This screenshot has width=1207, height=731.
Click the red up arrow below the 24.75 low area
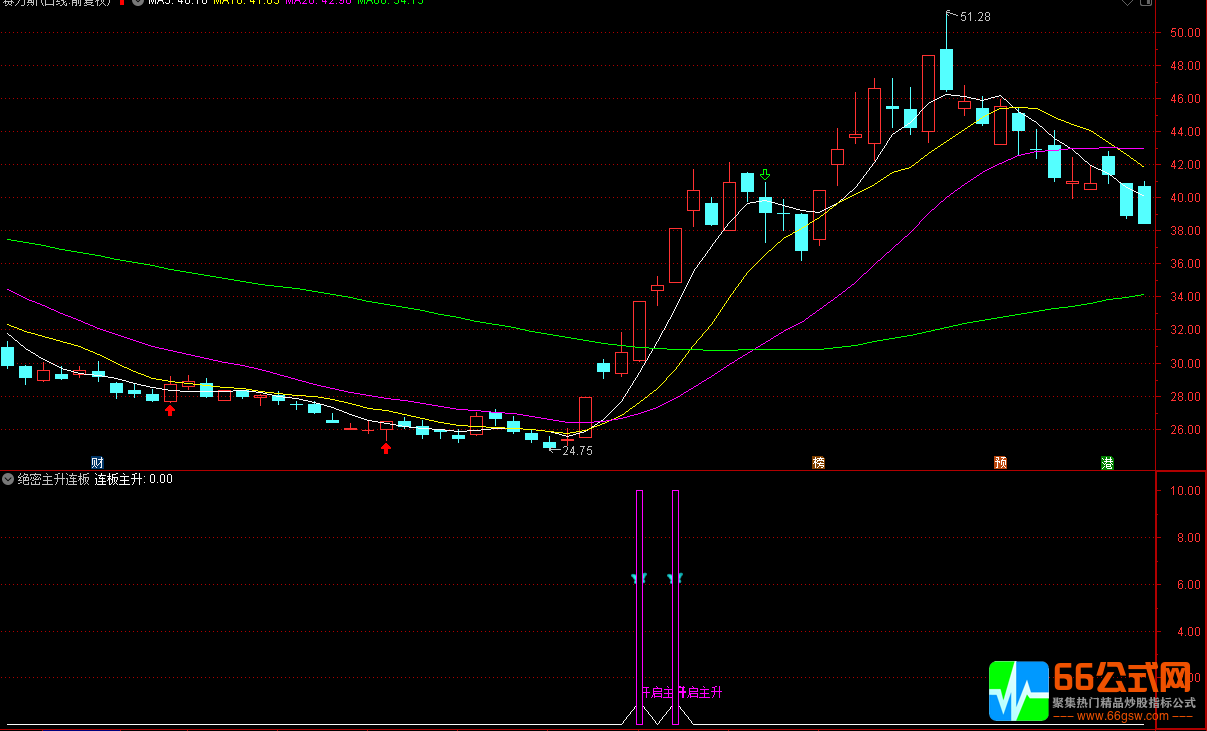tap(386, 448)
